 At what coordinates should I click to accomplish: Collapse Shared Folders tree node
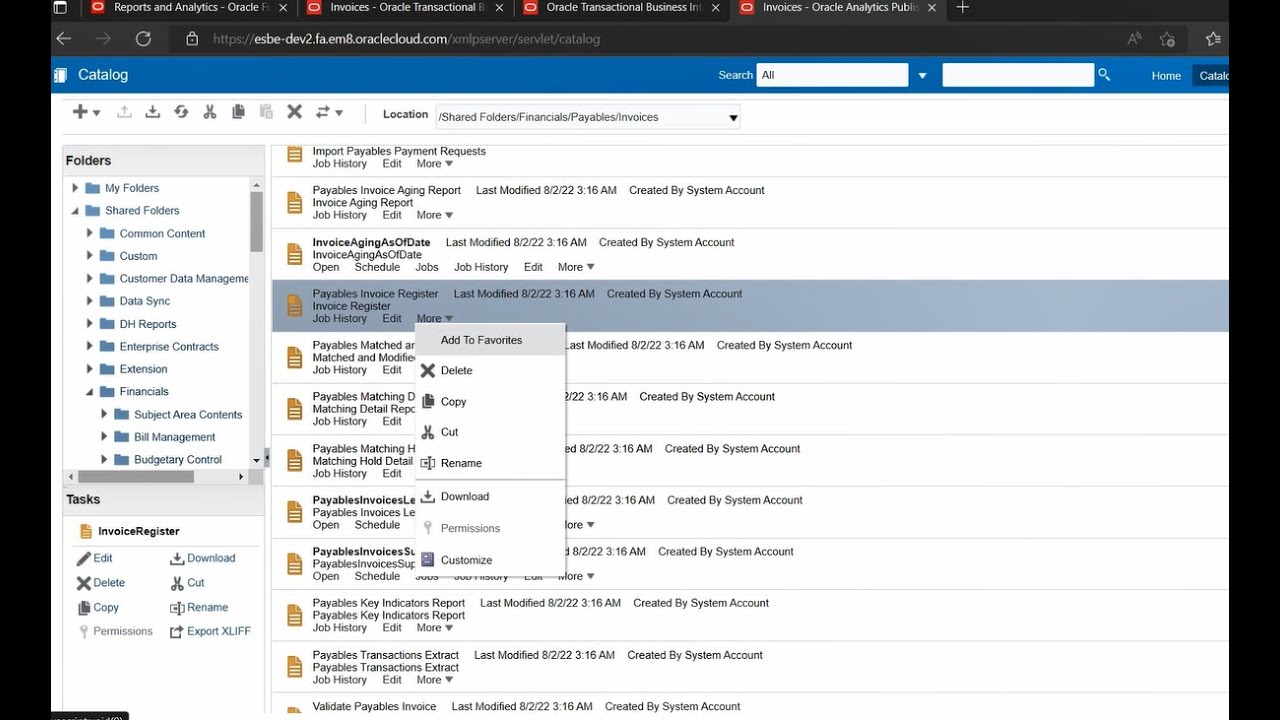(75, 211)
